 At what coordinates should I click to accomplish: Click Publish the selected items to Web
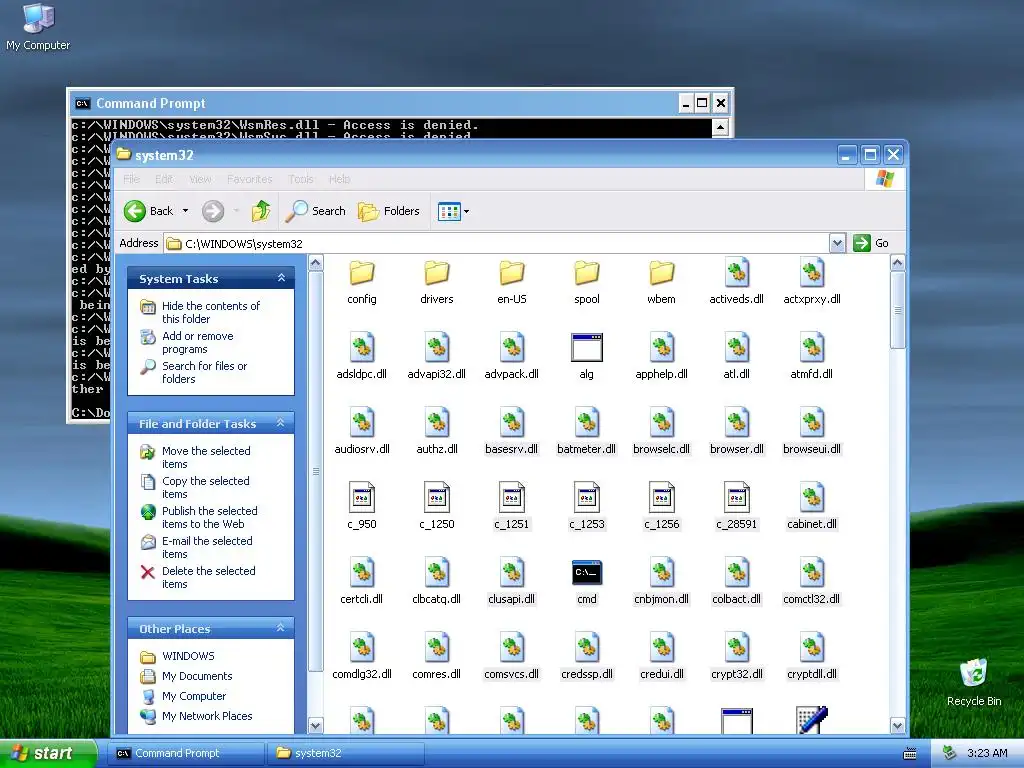209,517
